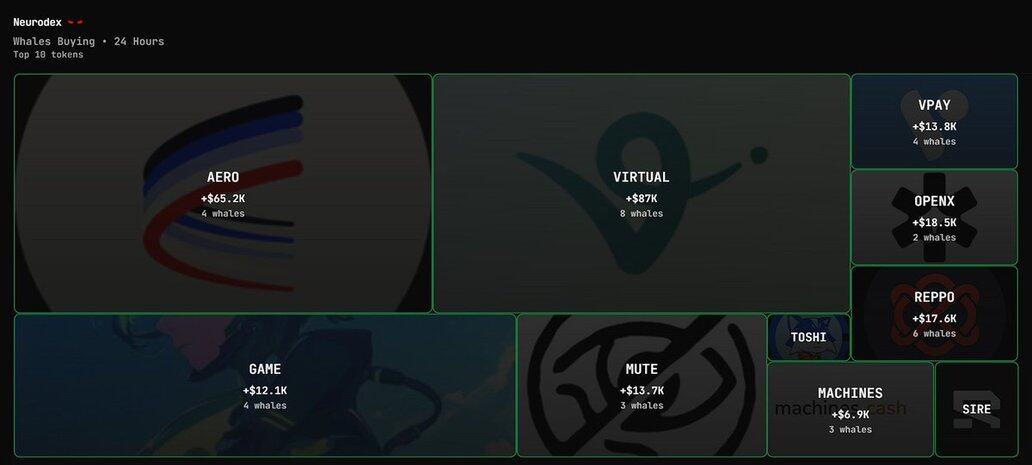Open the MACHINES token tile

[x=850, y=409]
